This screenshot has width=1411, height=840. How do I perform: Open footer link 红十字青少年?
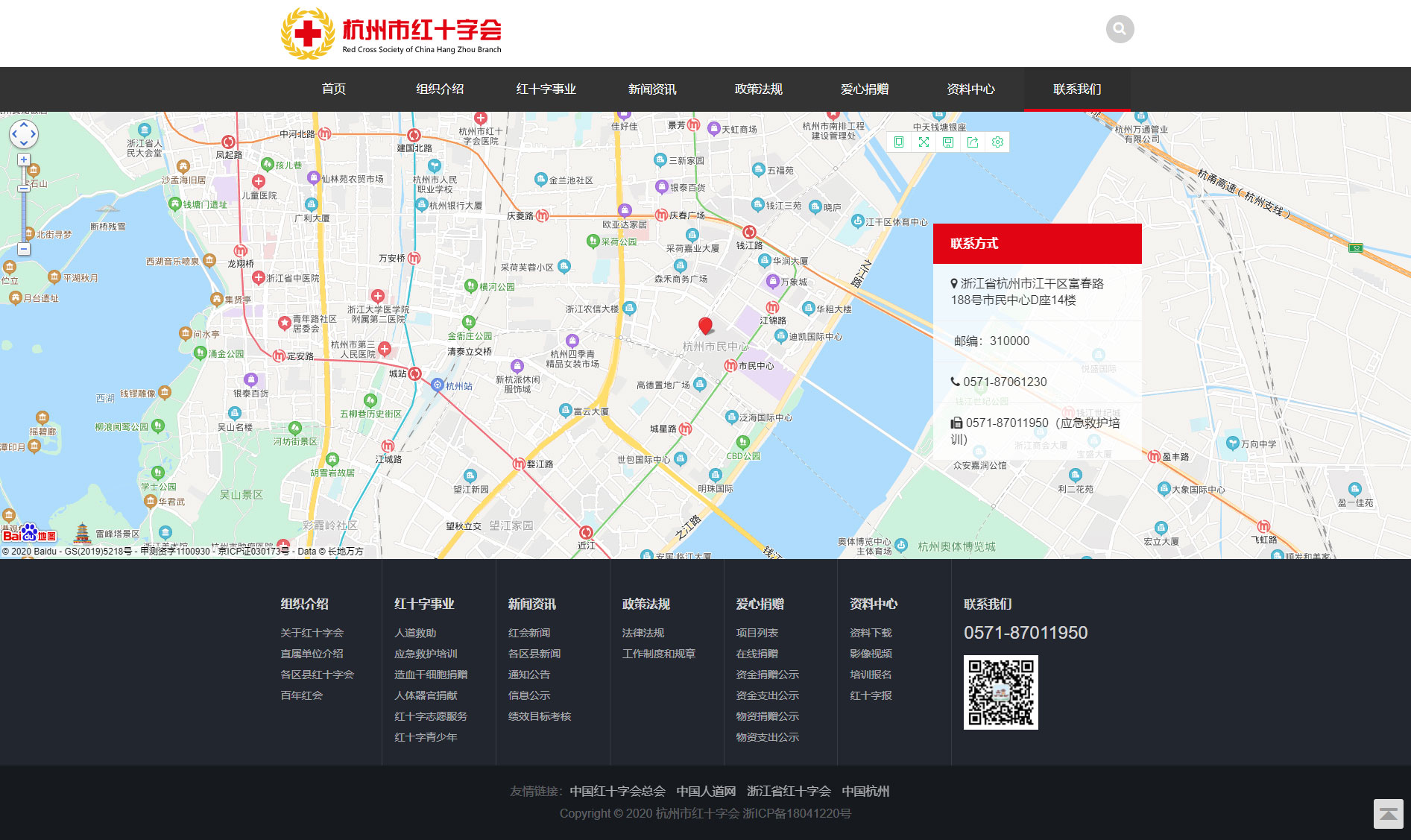tap(426, 737)
